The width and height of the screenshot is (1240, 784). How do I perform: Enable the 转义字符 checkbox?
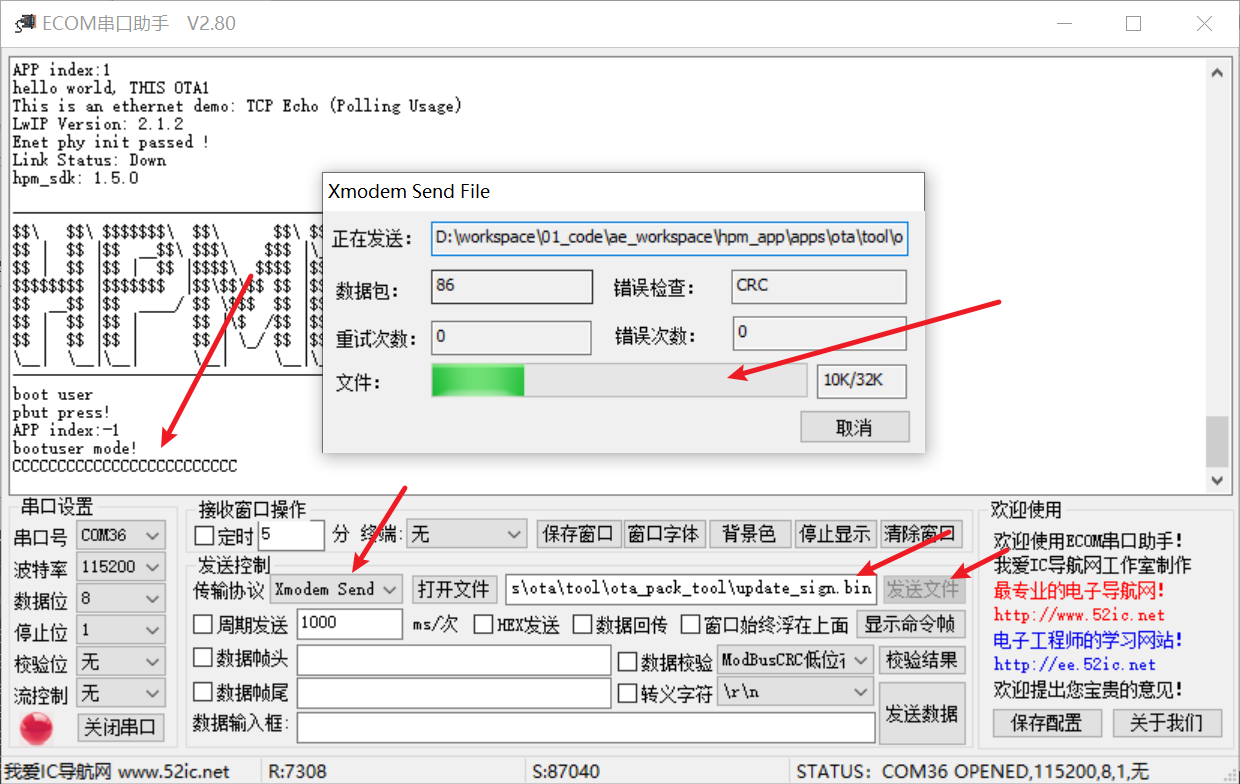627,692
